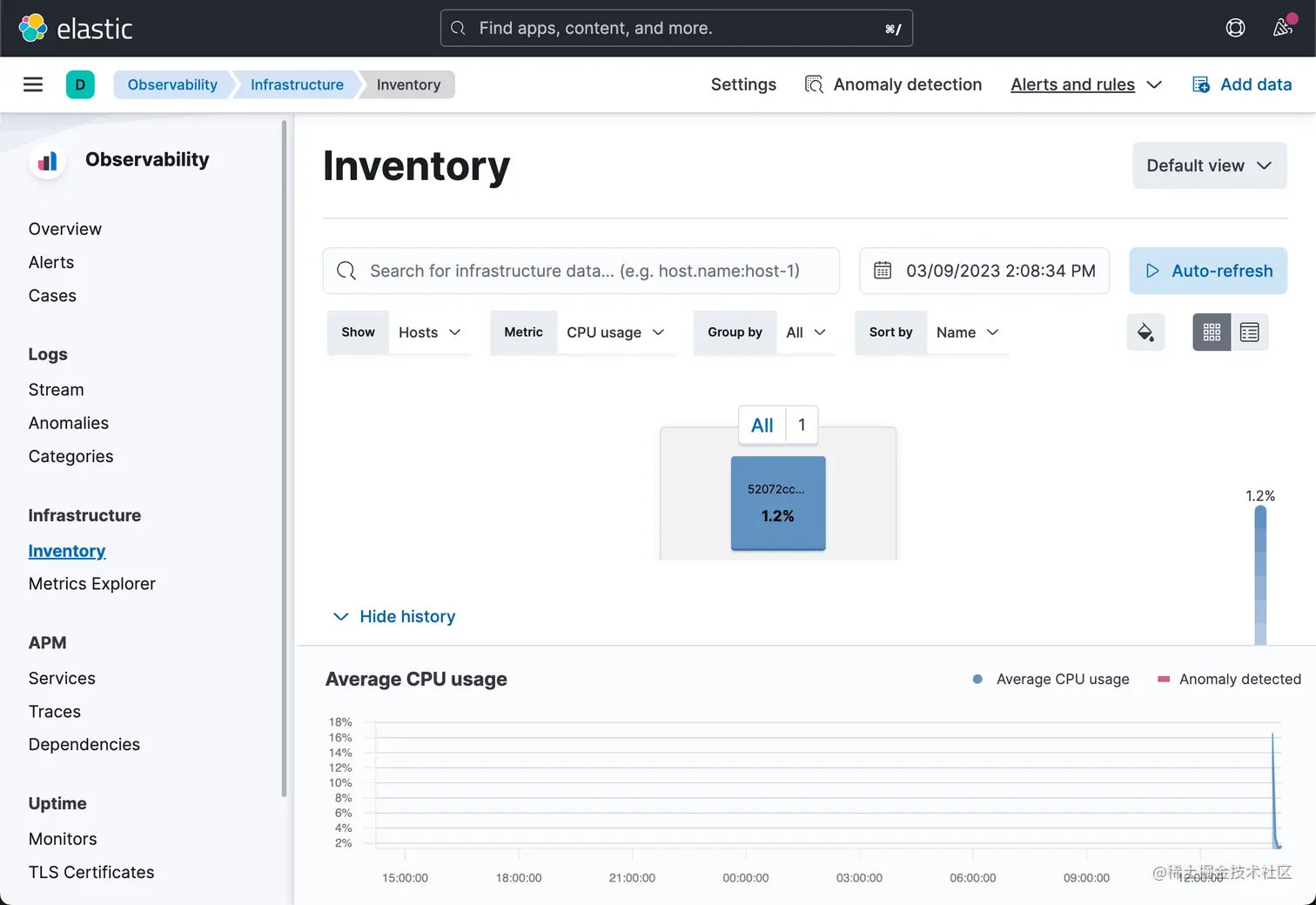Click the Anomaly detection icon
Screen dimensions: 1316x905
pyautogui.click(x=814, y=84)
